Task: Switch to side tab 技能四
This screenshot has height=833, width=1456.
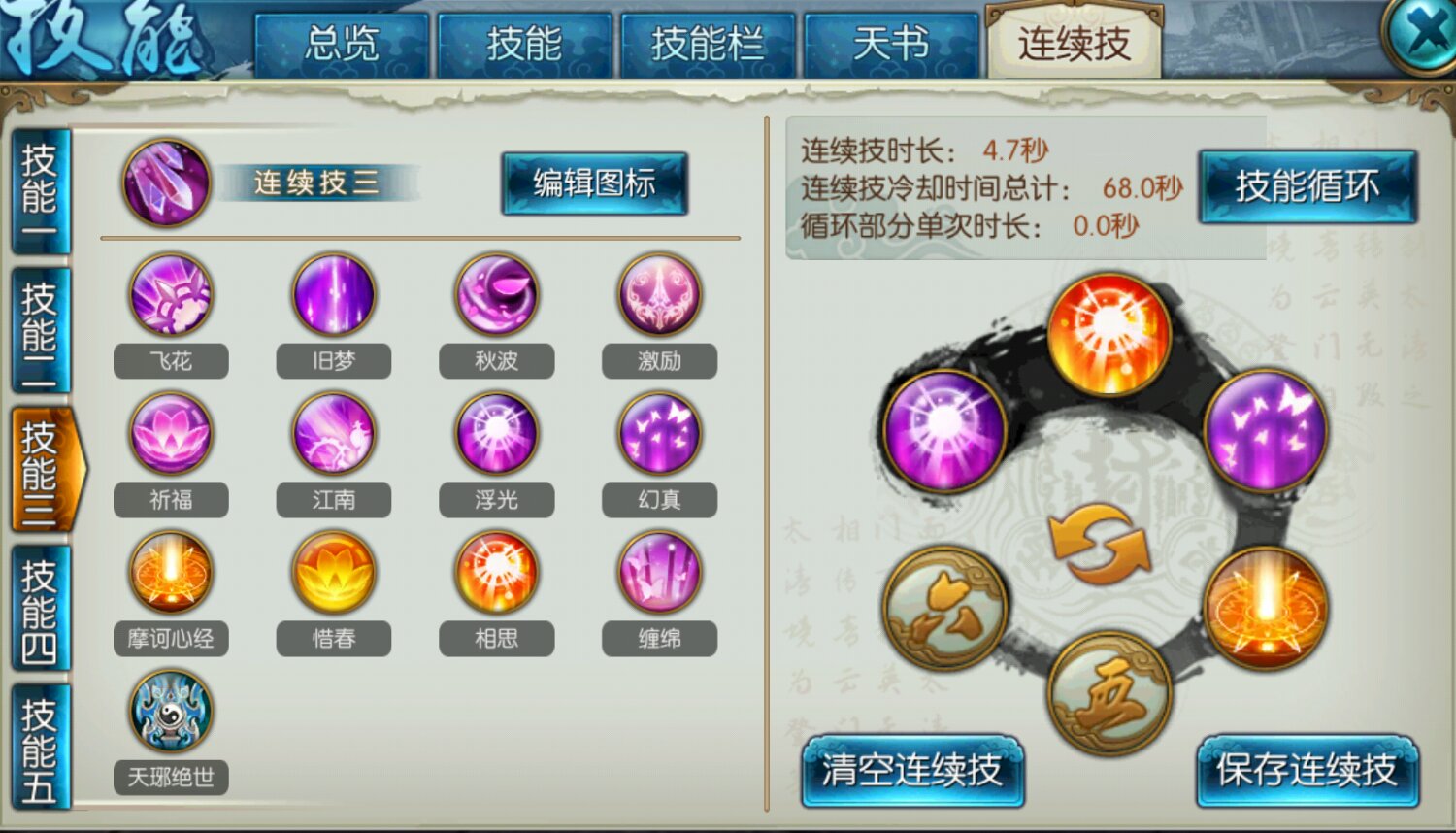Action: click(x=41, y=609)
